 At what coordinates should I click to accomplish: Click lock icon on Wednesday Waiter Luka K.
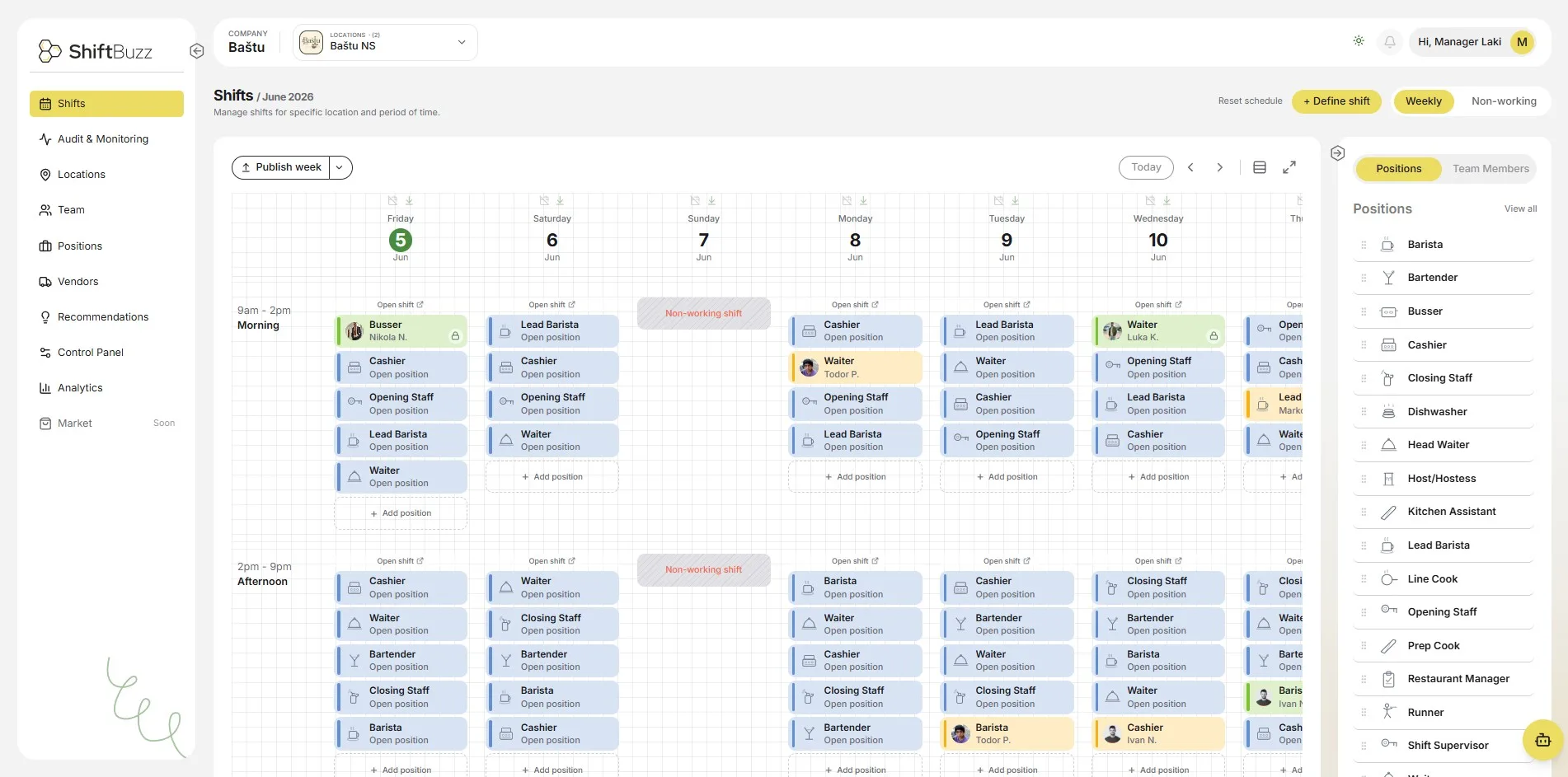coord(1213,336)
